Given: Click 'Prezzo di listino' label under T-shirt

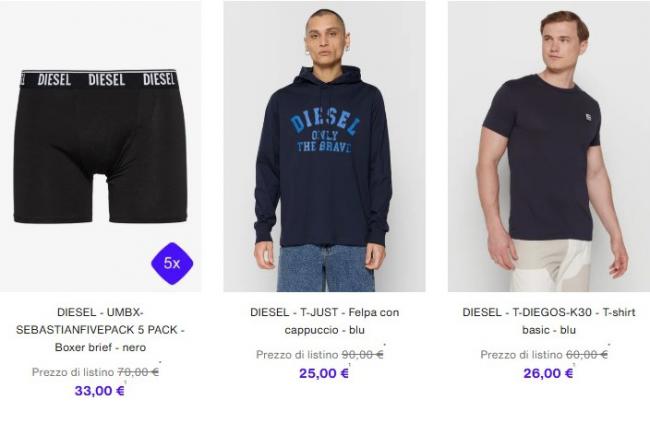Looking at the screenshot, I should click(521, 355).
